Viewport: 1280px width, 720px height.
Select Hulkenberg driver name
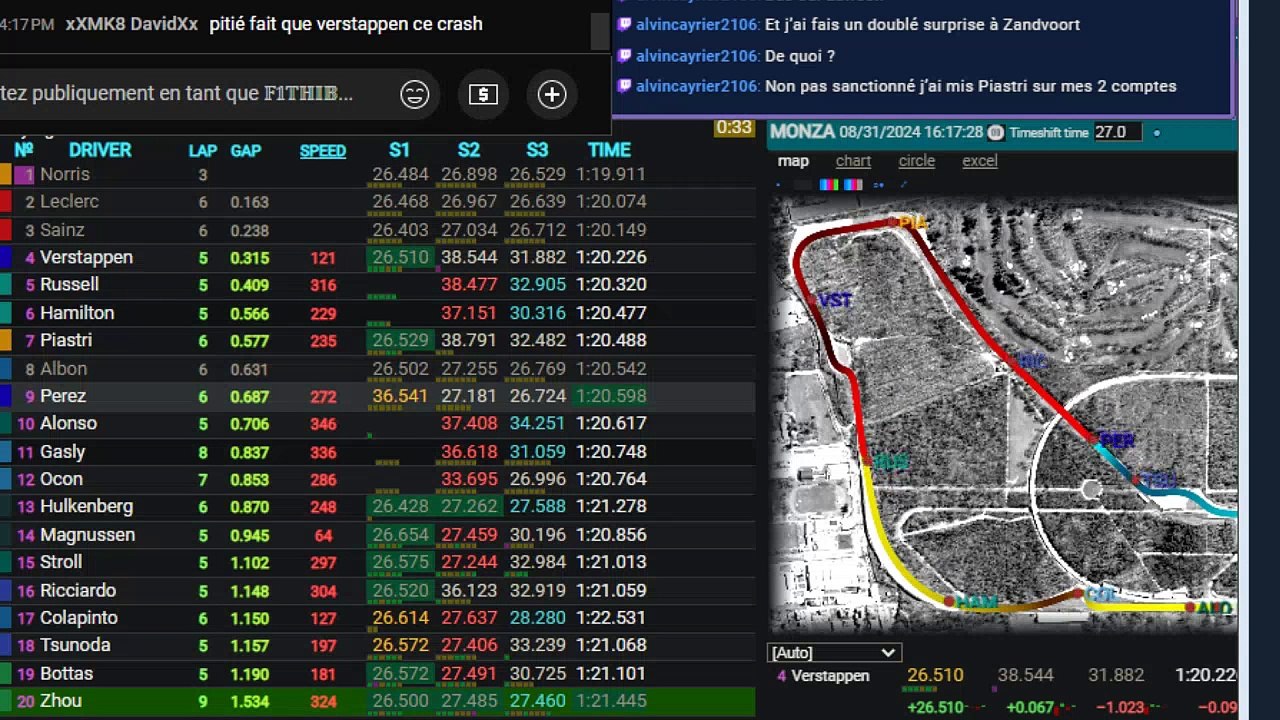[x=86, y=507]
